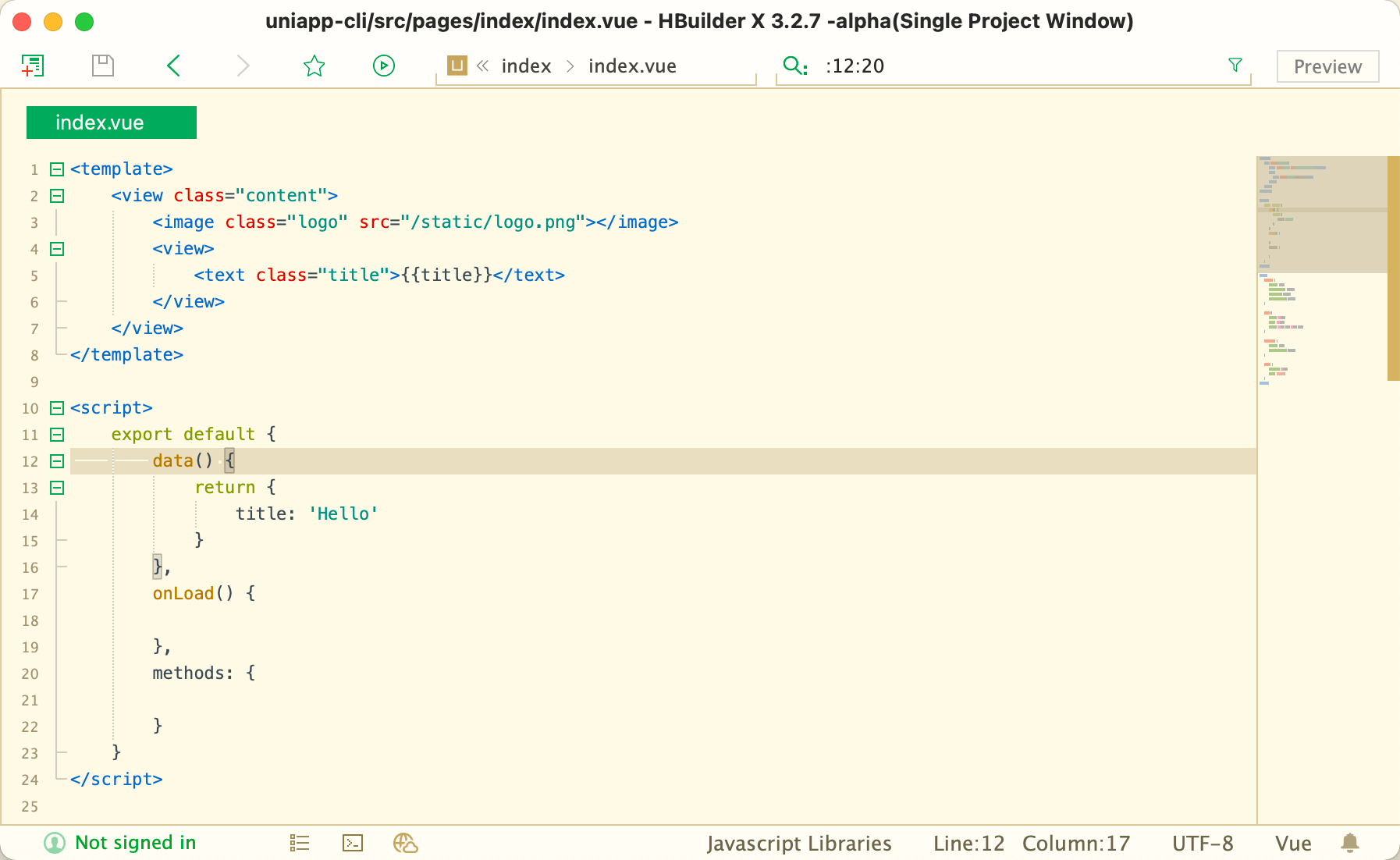Click the UTF-8 encoding selector
This screenshot has width=1400, height=860.
(1203, 844)
